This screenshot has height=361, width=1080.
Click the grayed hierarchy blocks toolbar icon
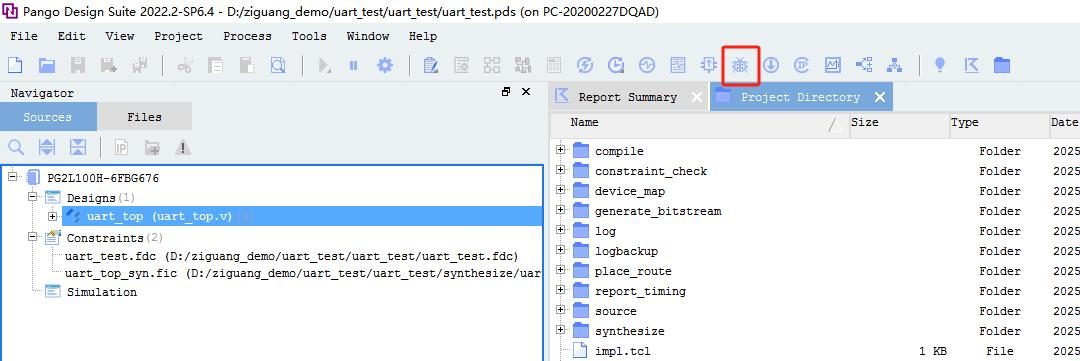[x=523, y=65]
